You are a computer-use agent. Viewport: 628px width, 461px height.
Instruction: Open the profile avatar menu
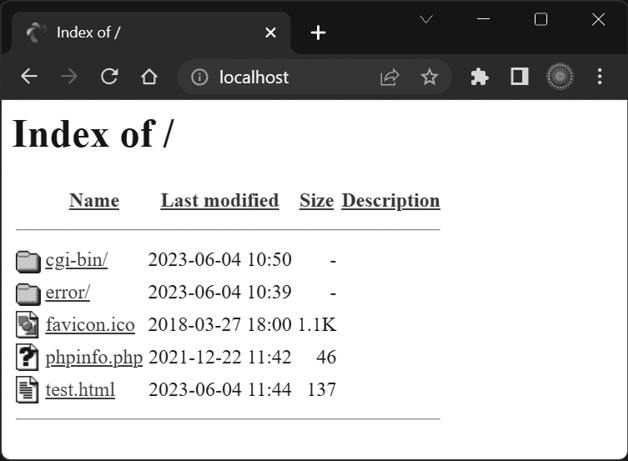(x=560, y=77)
